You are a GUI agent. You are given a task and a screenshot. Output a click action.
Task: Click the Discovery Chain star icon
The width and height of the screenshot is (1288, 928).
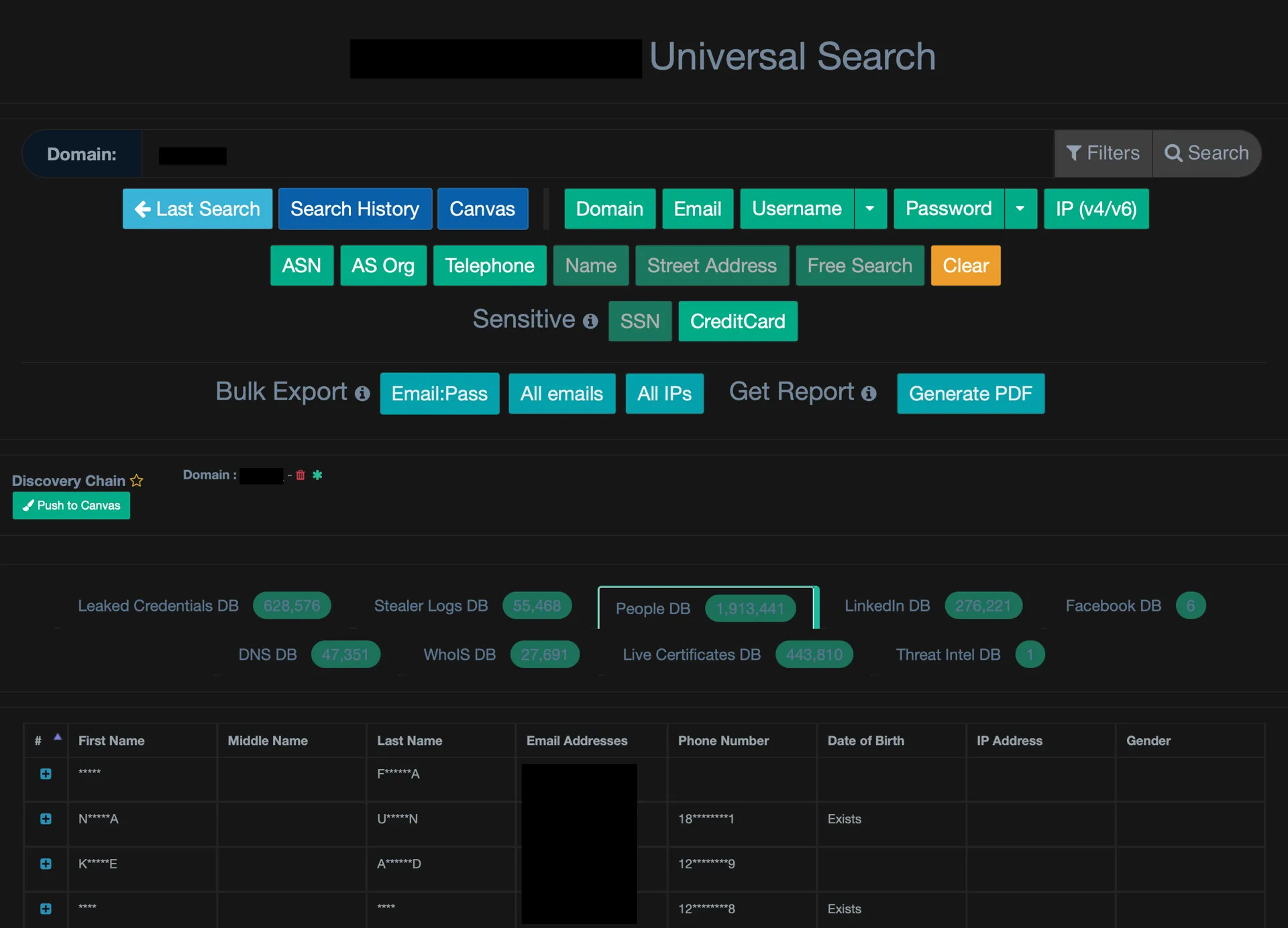(137, 481)
